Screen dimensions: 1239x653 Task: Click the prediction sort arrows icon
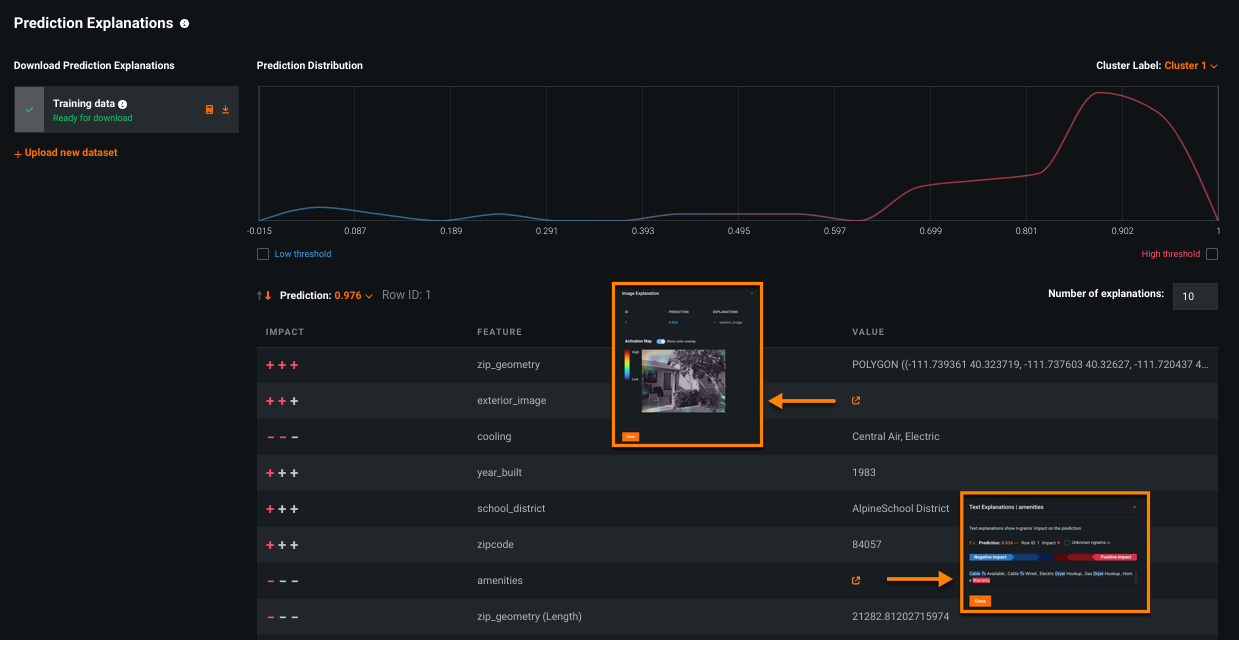pyautogui.click(x=264, y=295)
